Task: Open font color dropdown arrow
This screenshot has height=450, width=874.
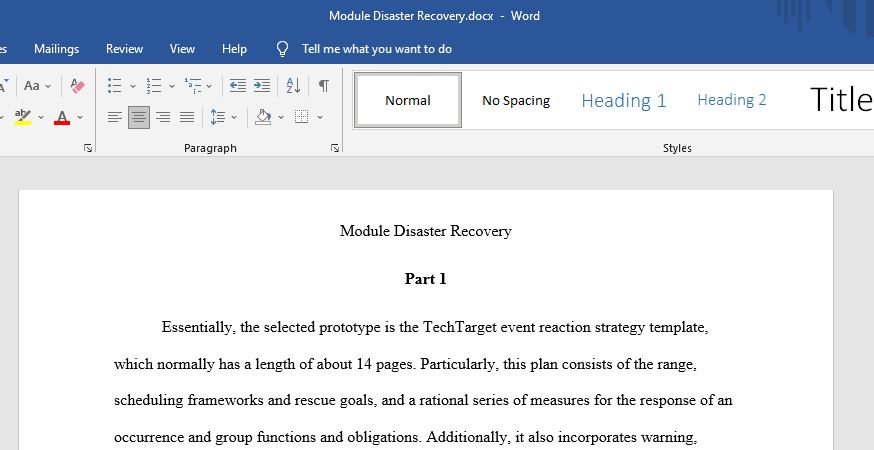Action: pos(80,117)
